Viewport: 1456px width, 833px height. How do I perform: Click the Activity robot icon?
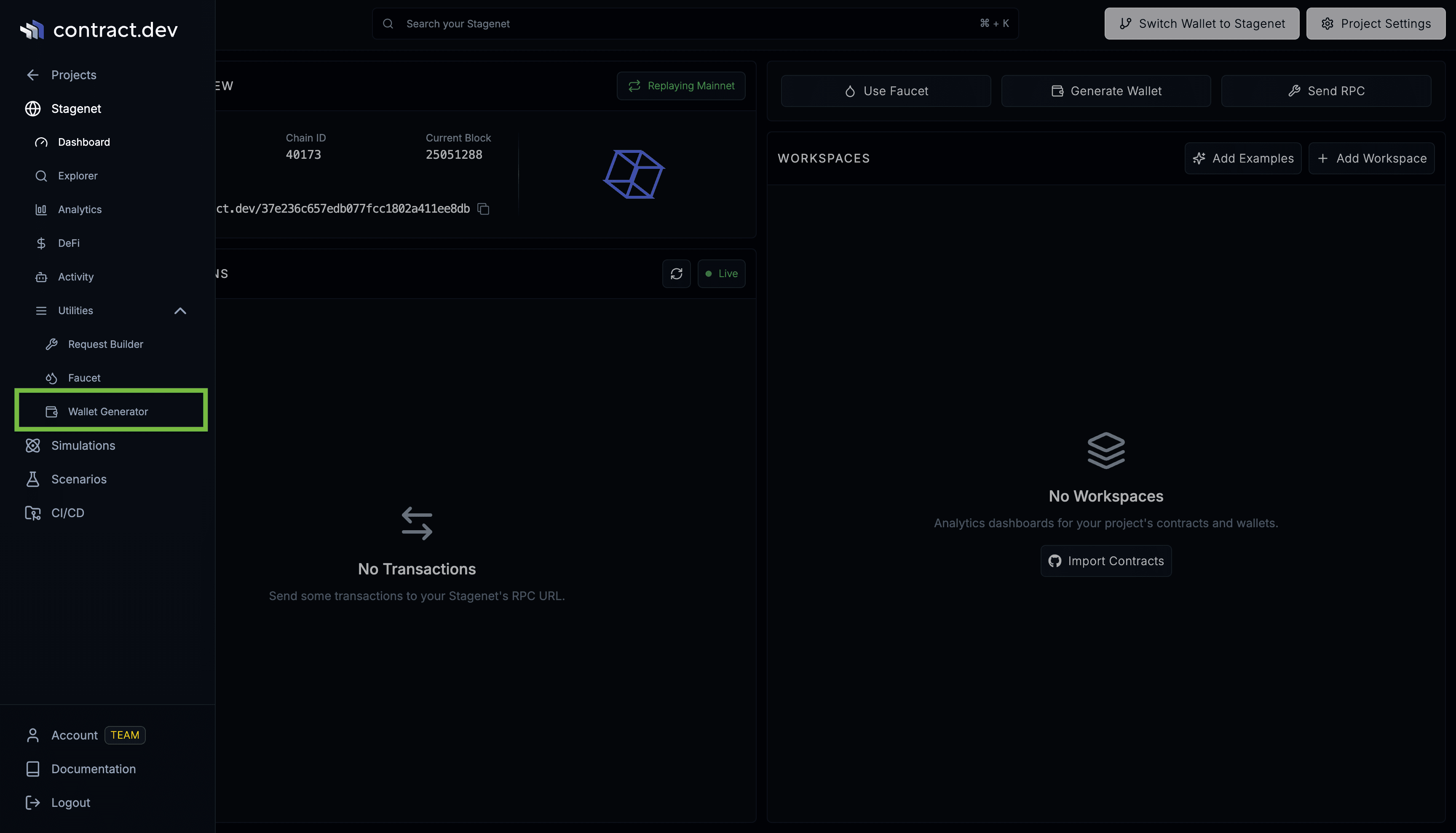click(41, 277)
